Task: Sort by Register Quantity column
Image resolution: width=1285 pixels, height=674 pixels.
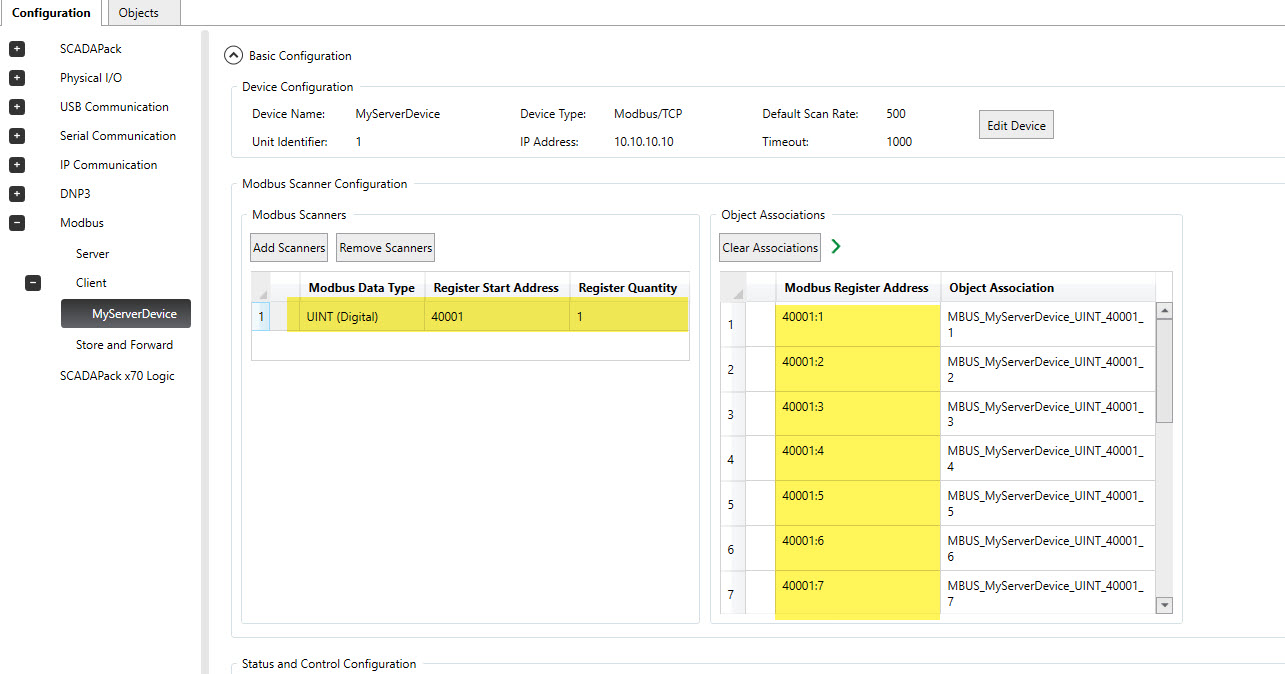Action: click(x=629, y=288)
